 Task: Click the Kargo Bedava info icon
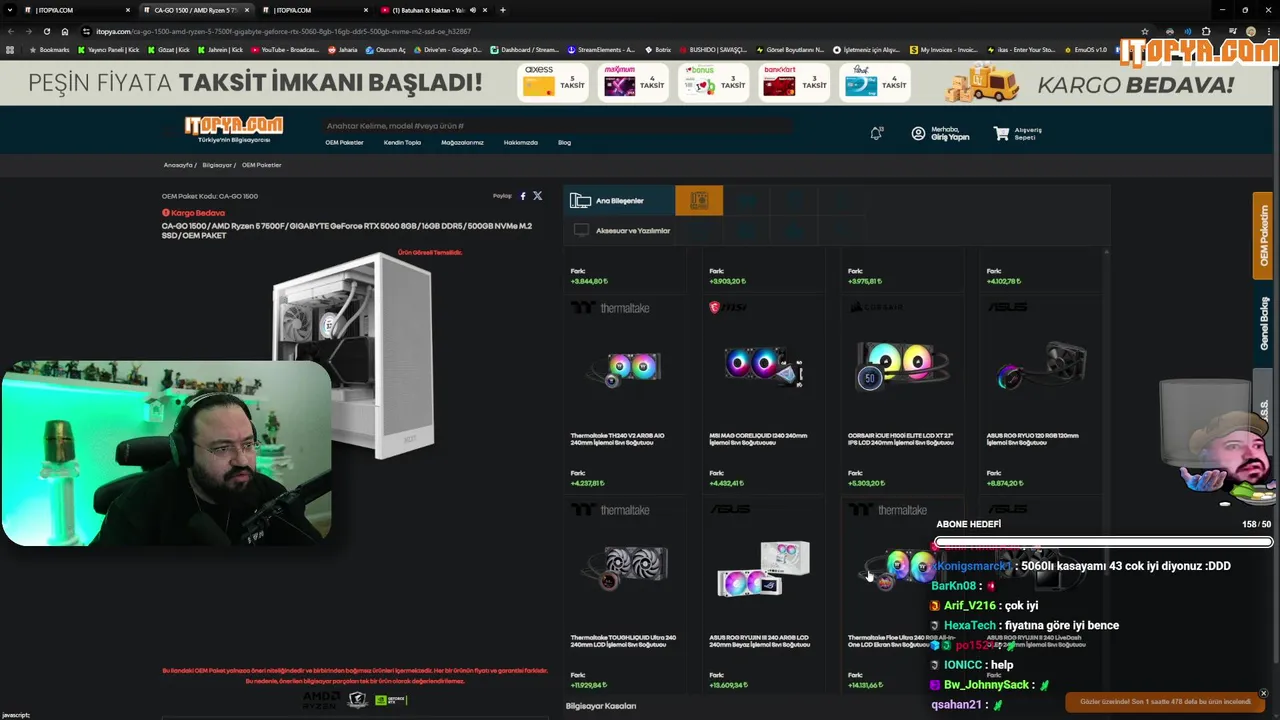tap(166, 212)
